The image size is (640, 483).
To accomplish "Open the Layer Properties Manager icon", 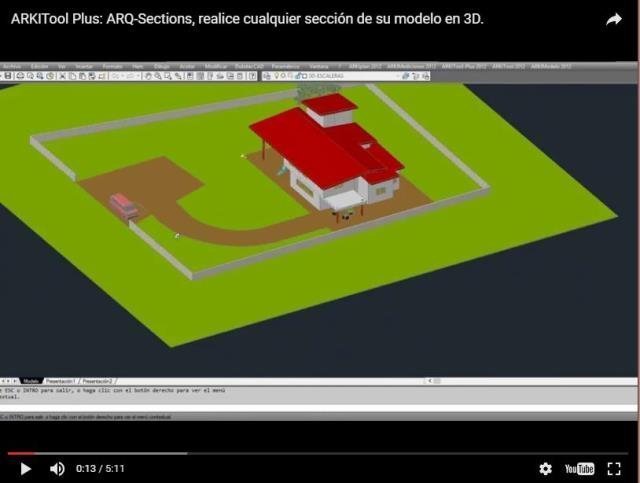I will point(267,76).
